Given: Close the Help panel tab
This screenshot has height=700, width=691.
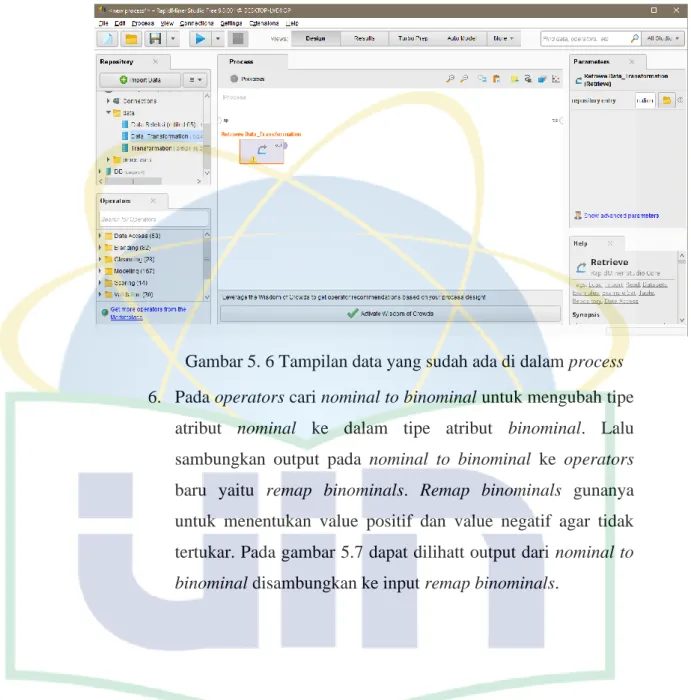Looking at the screenshot, I should coord(610,243).
